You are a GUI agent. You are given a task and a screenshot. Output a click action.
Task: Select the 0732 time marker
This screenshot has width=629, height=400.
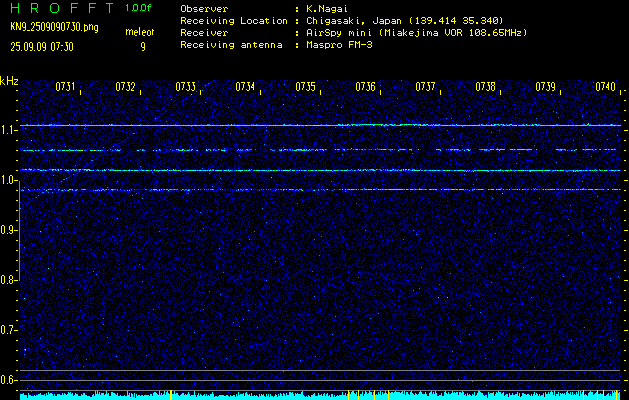click(x=125, y=87)
